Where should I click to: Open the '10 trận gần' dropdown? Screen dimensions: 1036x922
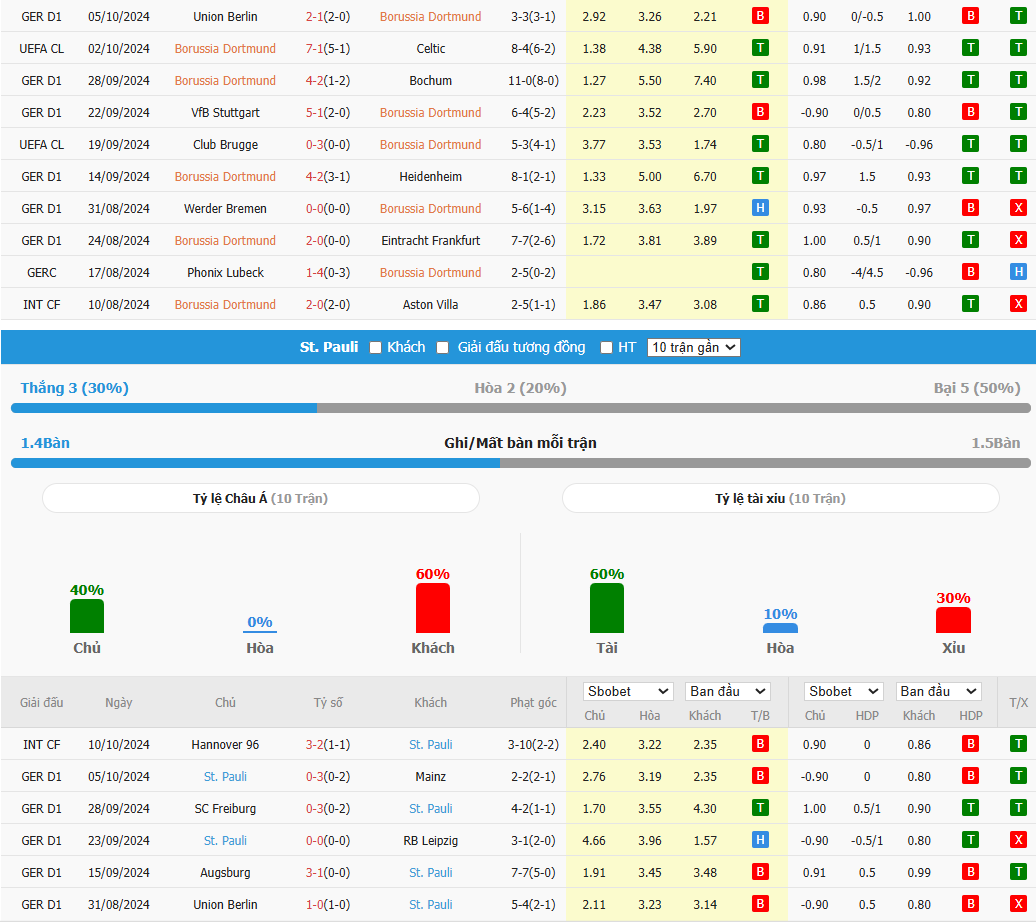[x=694, y=348]
